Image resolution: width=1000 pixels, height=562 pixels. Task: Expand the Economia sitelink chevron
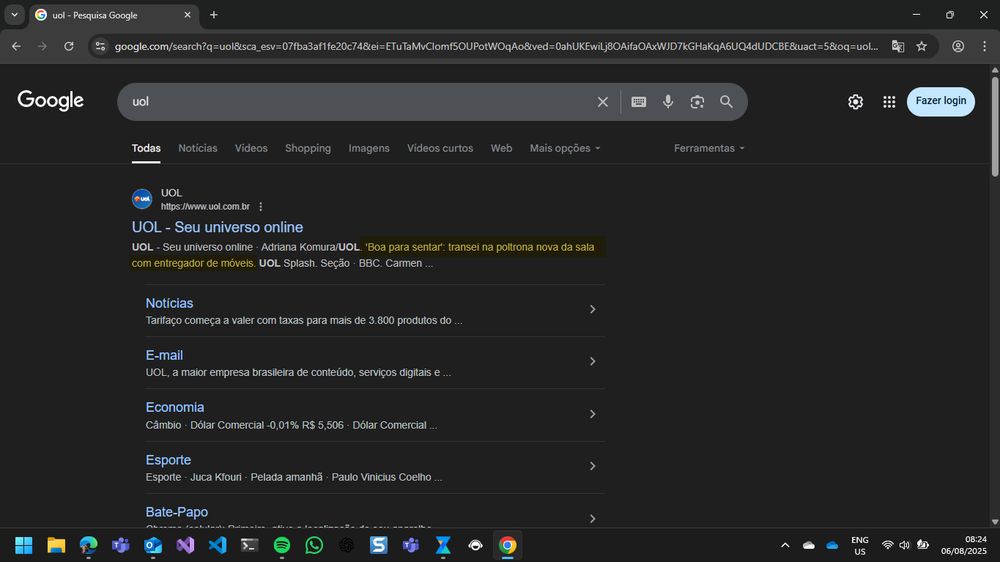(x=592, y=414)
